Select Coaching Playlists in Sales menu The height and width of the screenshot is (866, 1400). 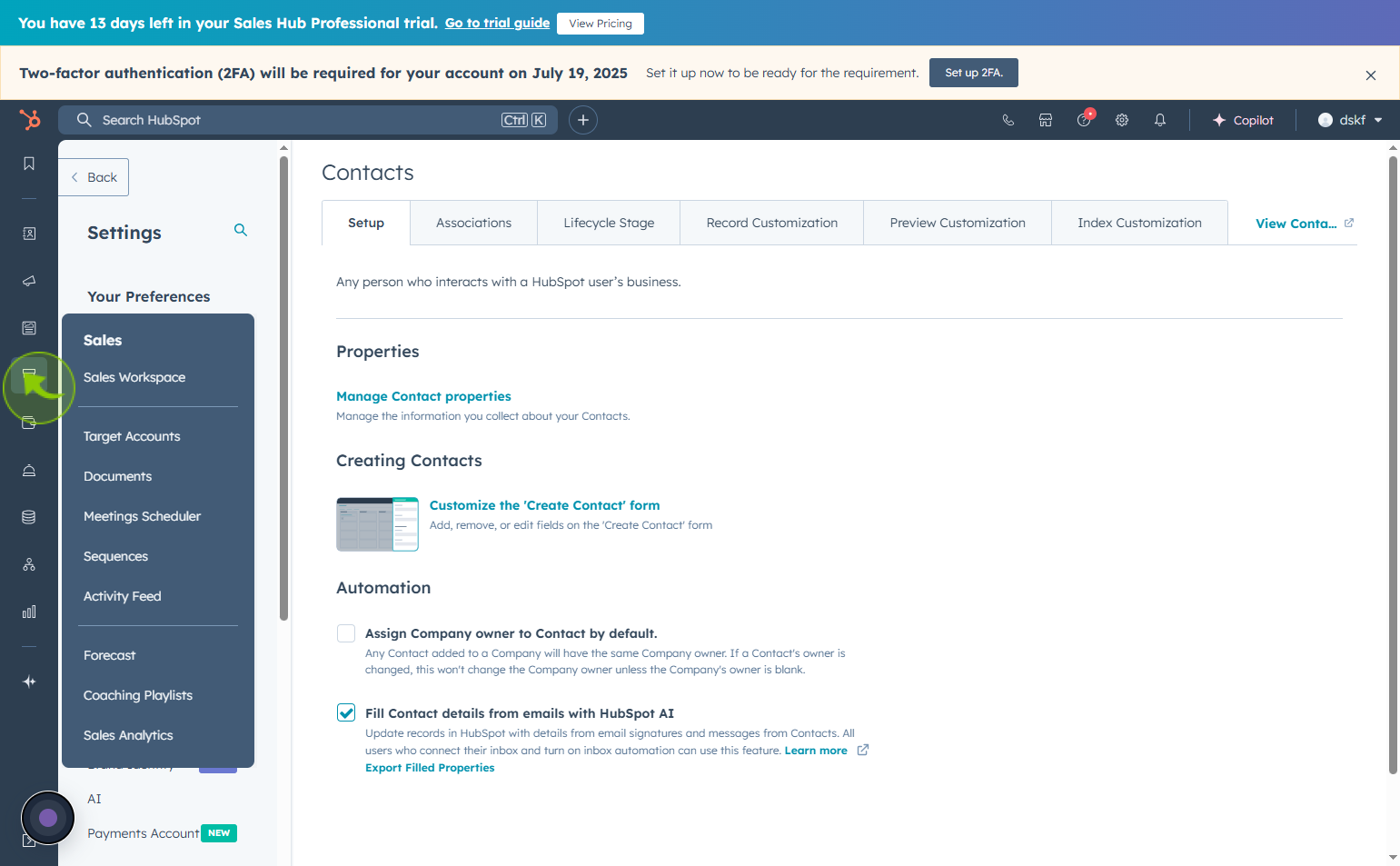coord(138,695)
